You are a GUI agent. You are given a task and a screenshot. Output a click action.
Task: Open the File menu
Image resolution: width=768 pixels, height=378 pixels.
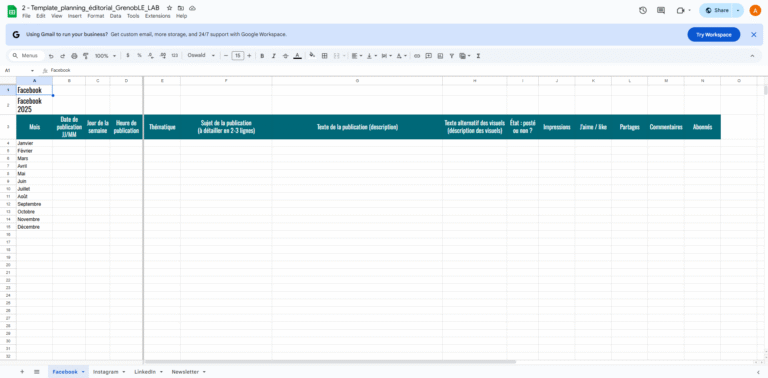tap(26, 16)
